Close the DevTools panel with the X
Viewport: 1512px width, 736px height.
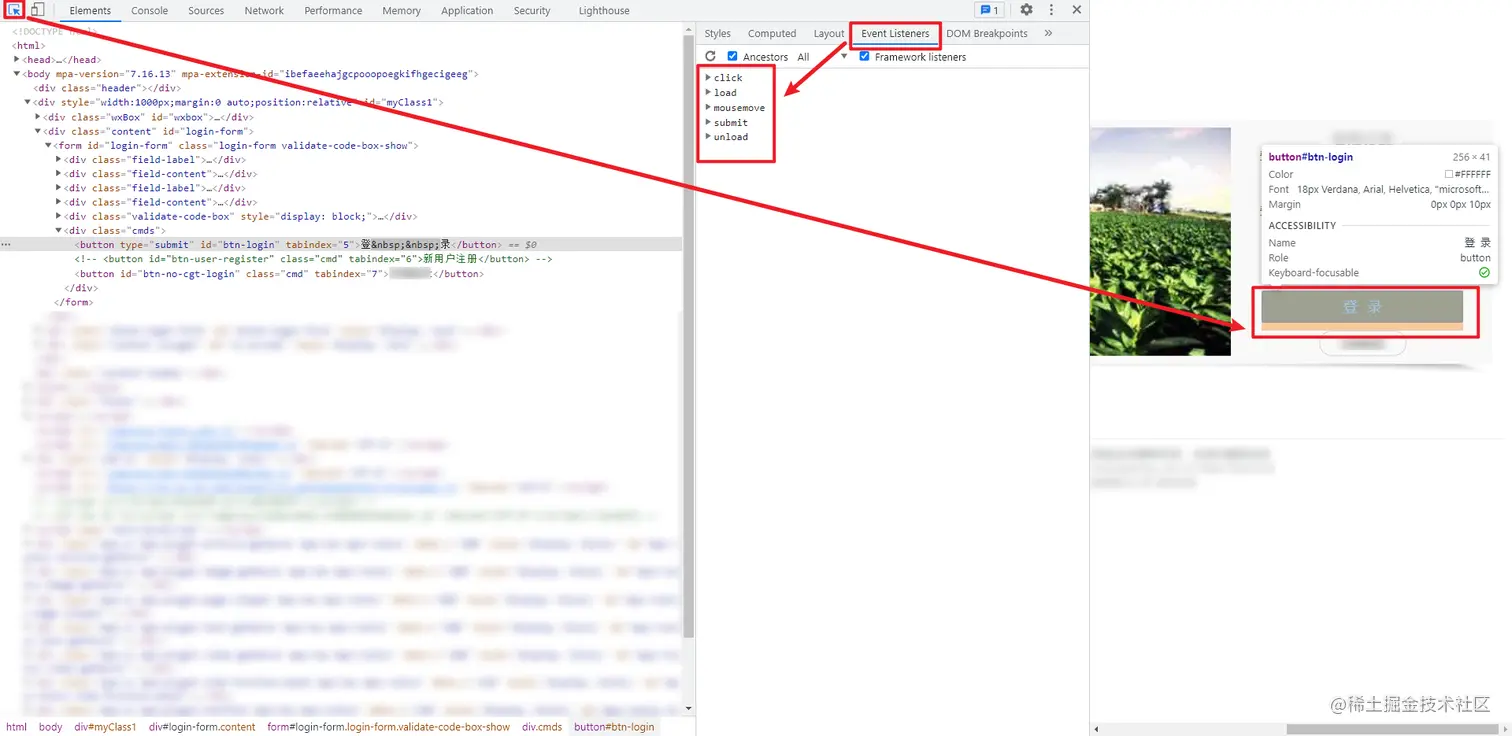(1077, 10)
